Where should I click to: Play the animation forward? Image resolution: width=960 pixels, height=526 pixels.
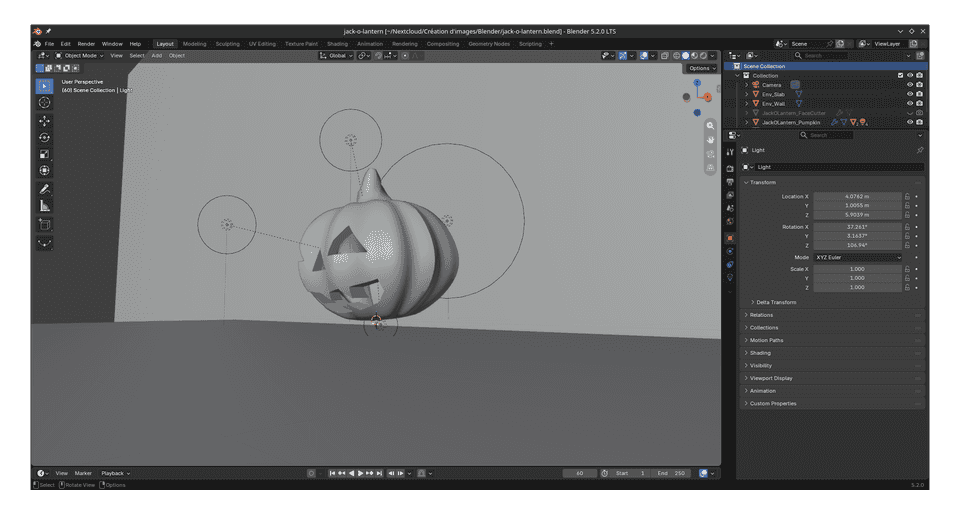(361, 473)
